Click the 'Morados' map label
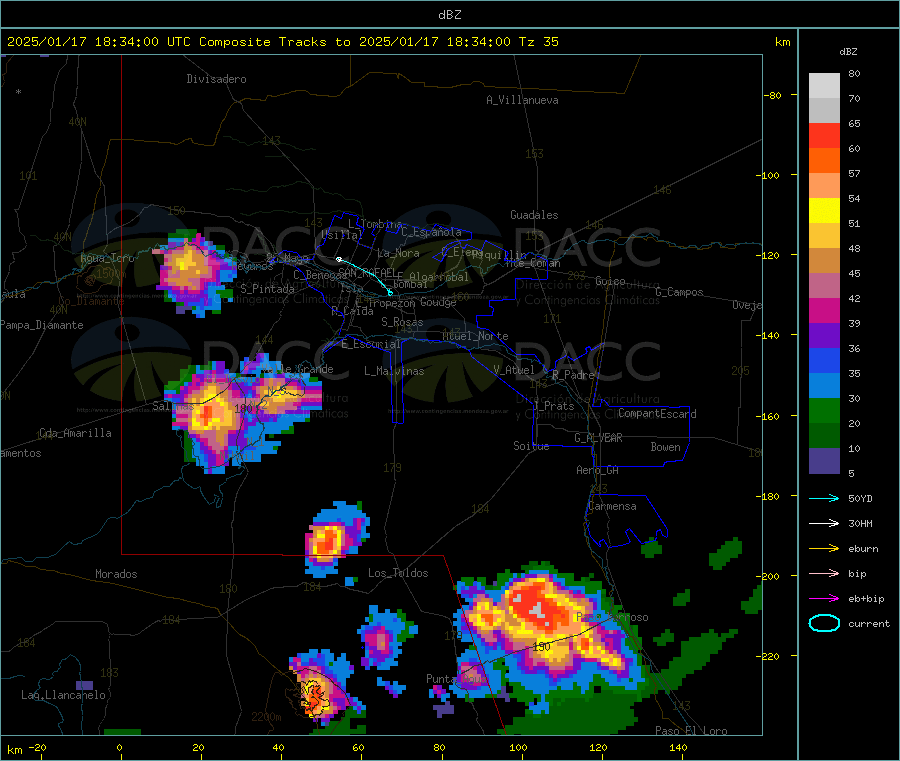Screen dimensions: 900x761 117,574
